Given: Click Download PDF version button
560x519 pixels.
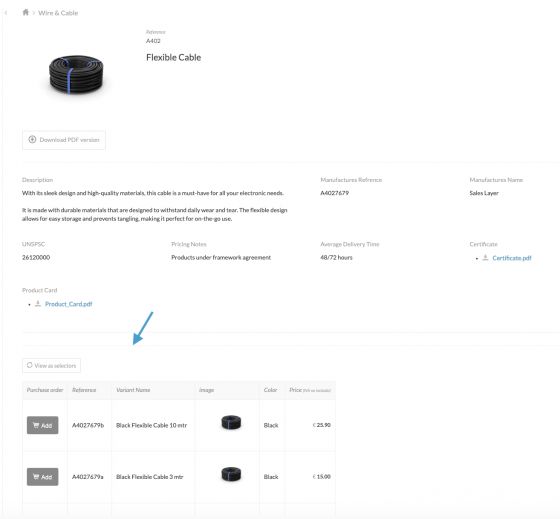Looking at the screenshot, I should click(64, 140).
